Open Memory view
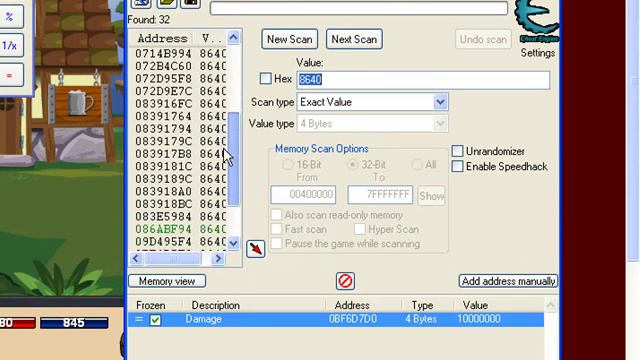 [167, 281]
